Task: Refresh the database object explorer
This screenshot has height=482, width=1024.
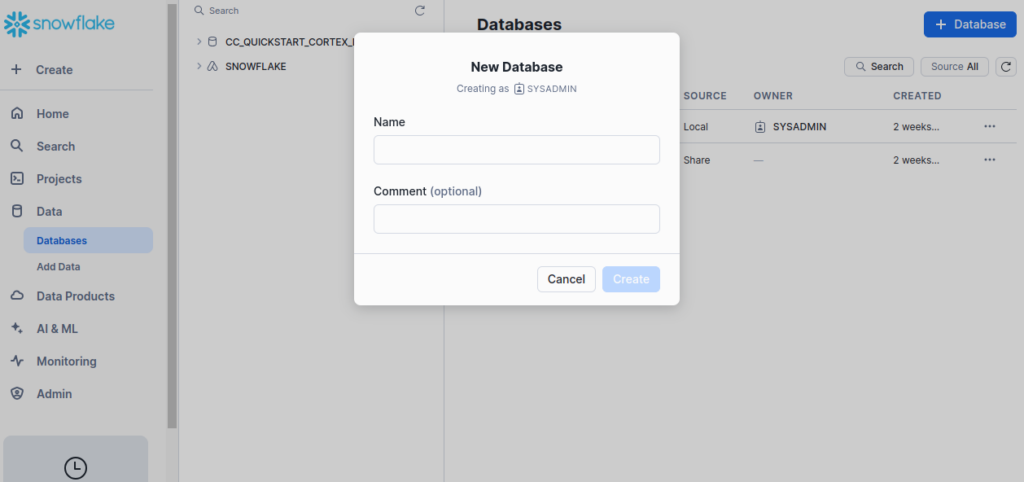Action: tap(420, 11)
